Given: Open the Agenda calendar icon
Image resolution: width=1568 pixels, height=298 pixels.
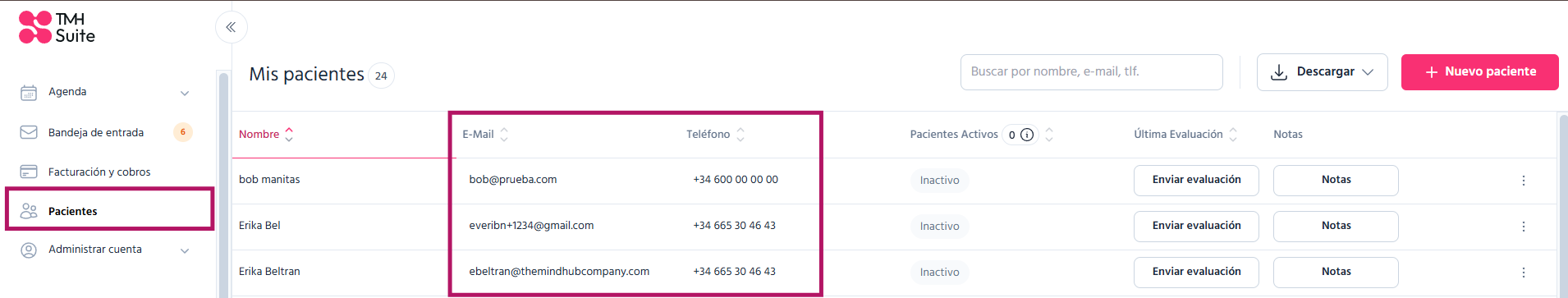Looking at the screenshot, I should 29,93.
